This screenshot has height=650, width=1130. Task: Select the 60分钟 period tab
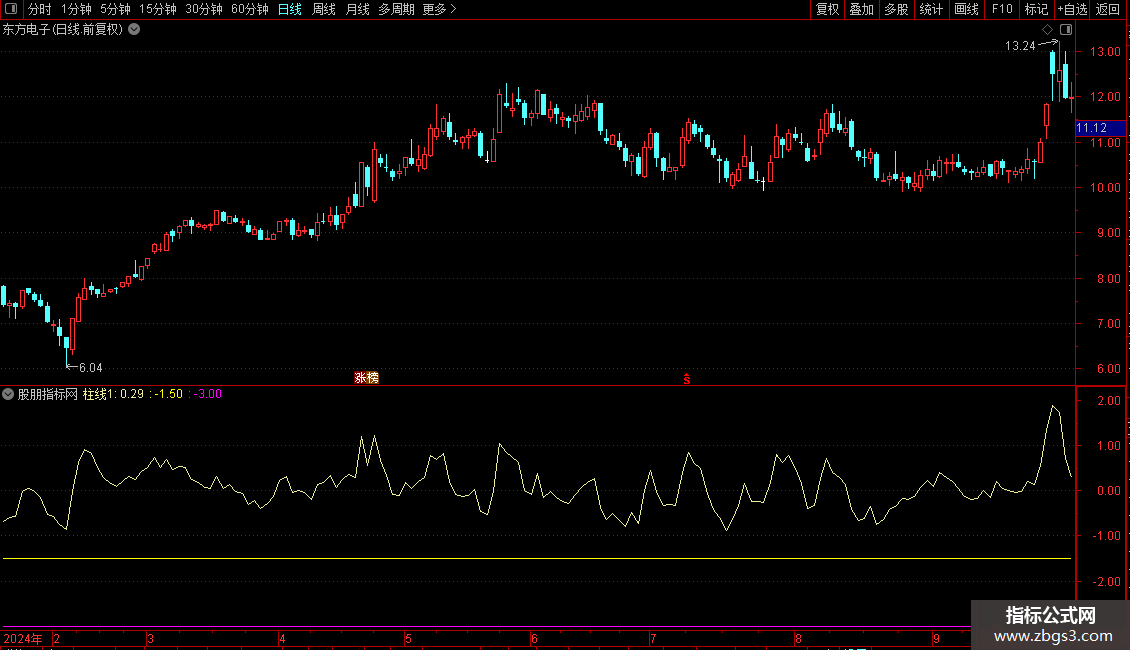250,9
